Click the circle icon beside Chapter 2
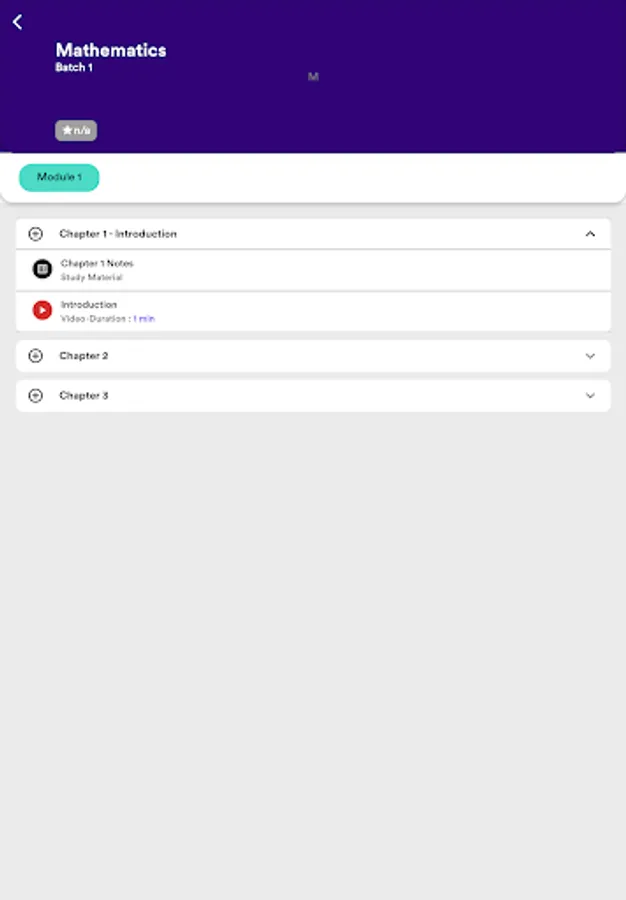 tap(36, 356)
